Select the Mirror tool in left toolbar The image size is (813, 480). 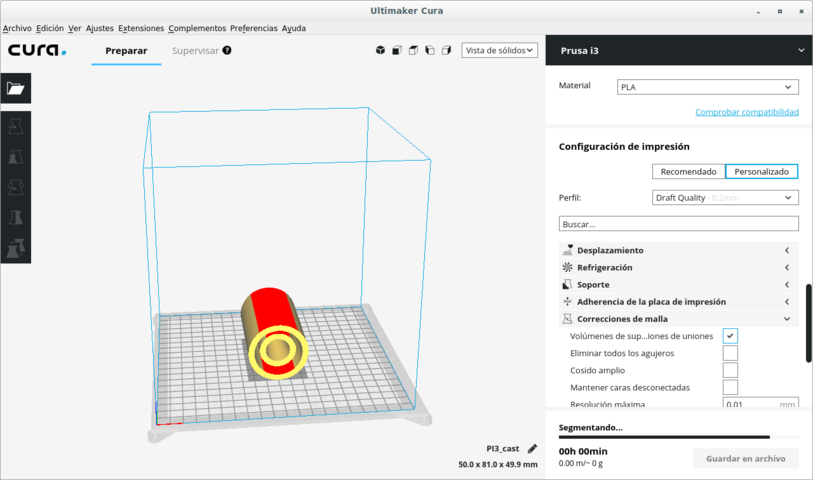(16, 218)
